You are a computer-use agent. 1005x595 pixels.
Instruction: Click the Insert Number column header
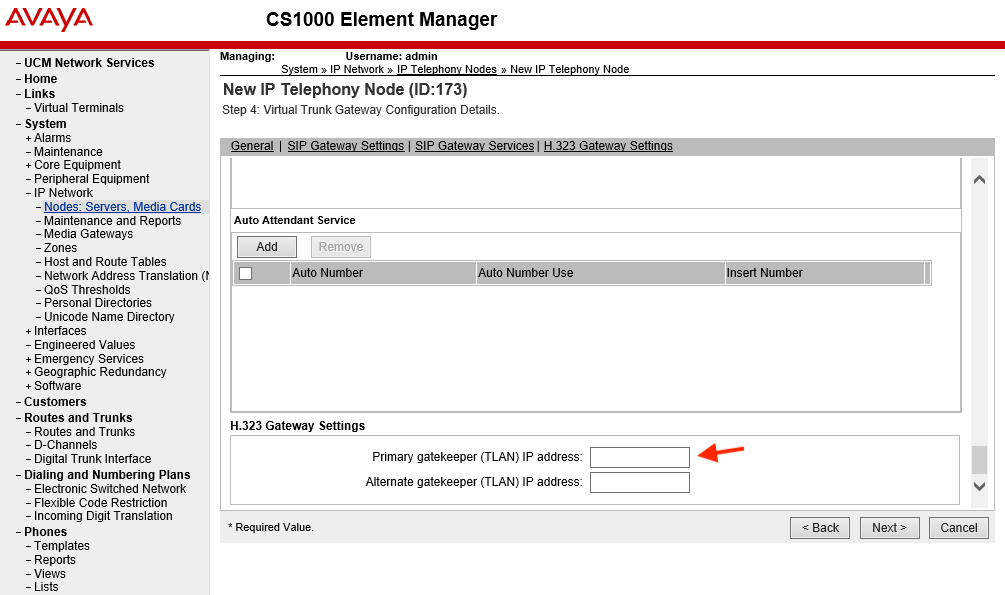click(x=825, y=273)
